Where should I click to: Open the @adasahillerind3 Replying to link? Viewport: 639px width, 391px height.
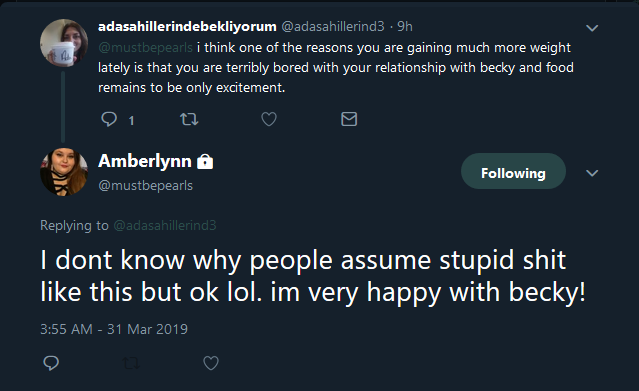[165, 225]
